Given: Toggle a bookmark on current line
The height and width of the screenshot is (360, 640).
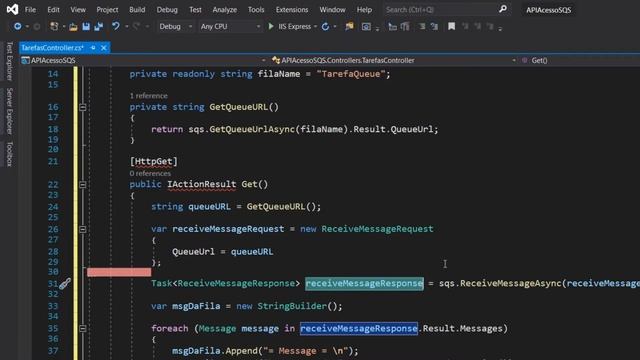Looking at the screenshot, I should pos(451,27).
